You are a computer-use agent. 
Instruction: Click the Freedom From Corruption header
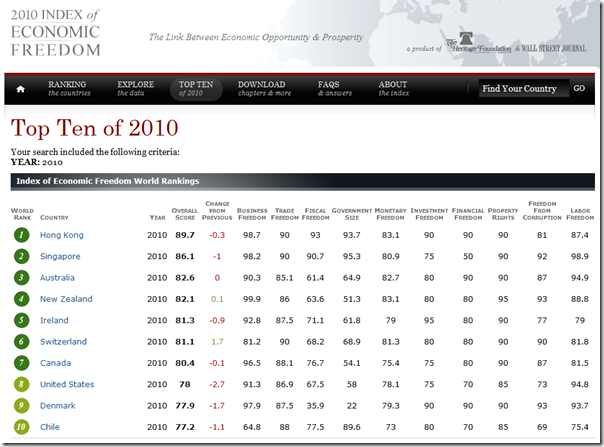pyautogui.click(x=542, y=210)
